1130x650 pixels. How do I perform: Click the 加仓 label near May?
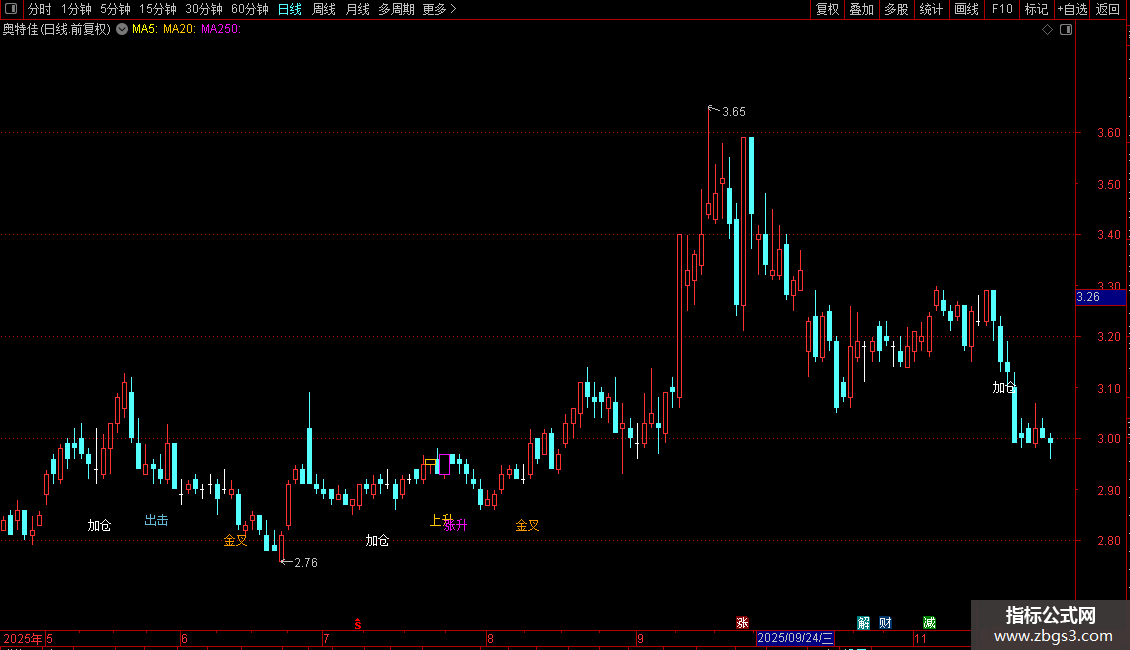point(99,525)
